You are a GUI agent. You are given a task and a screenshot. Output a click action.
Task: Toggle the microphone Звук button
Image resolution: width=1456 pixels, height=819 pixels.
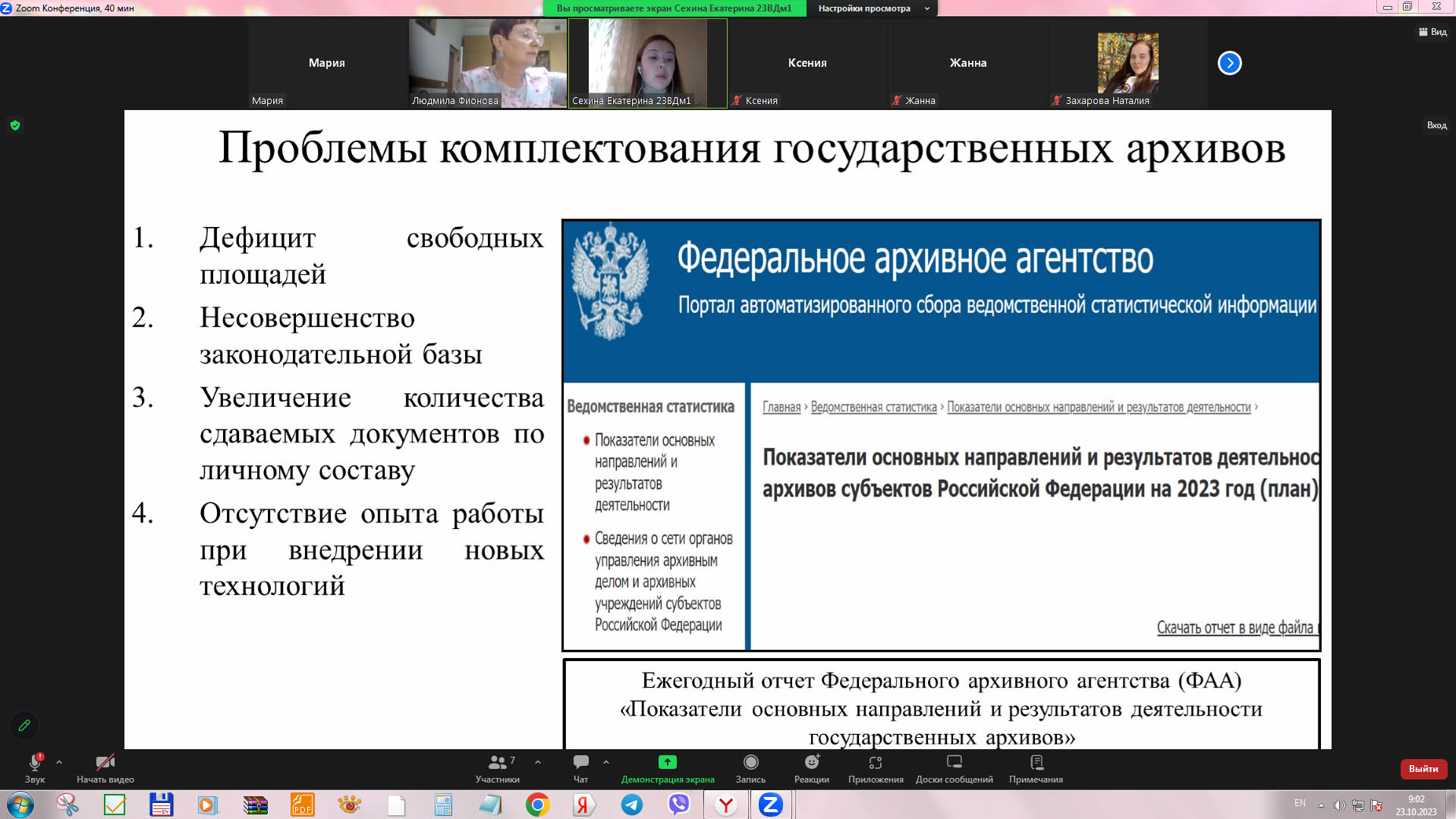click(35, 767)
